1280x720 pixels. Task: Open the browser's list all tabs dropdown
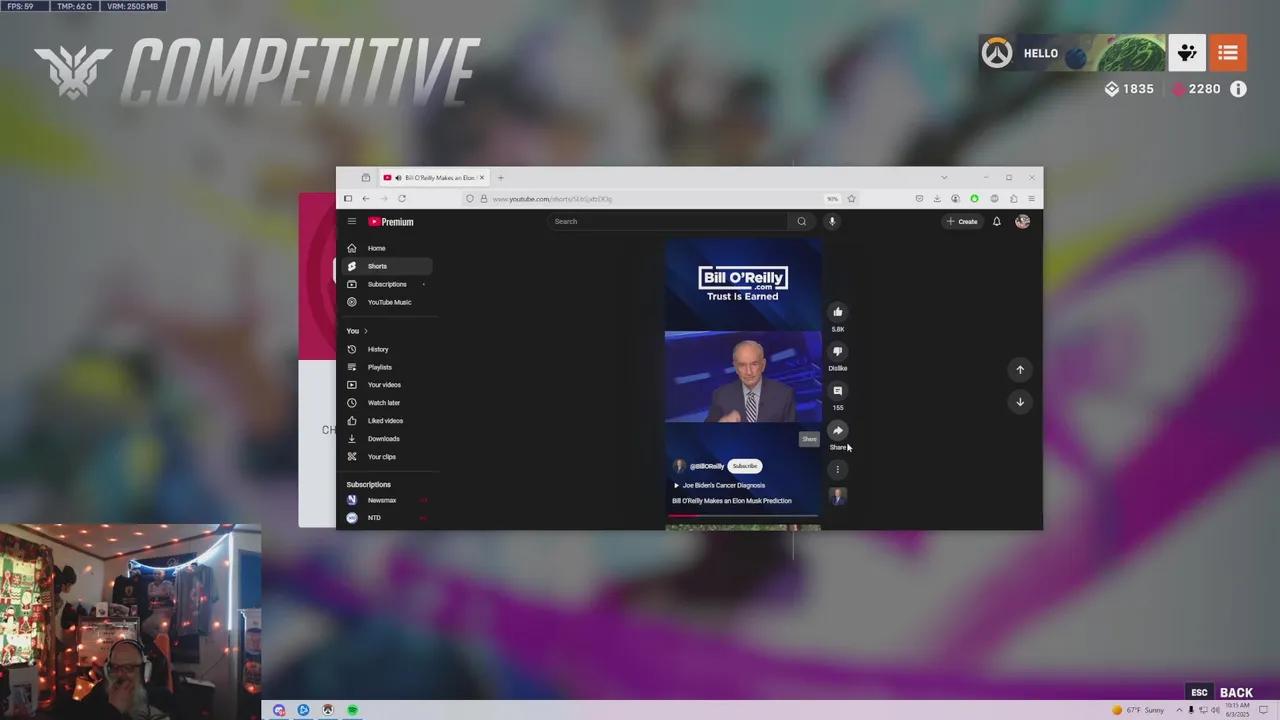[x=944, y=178]
